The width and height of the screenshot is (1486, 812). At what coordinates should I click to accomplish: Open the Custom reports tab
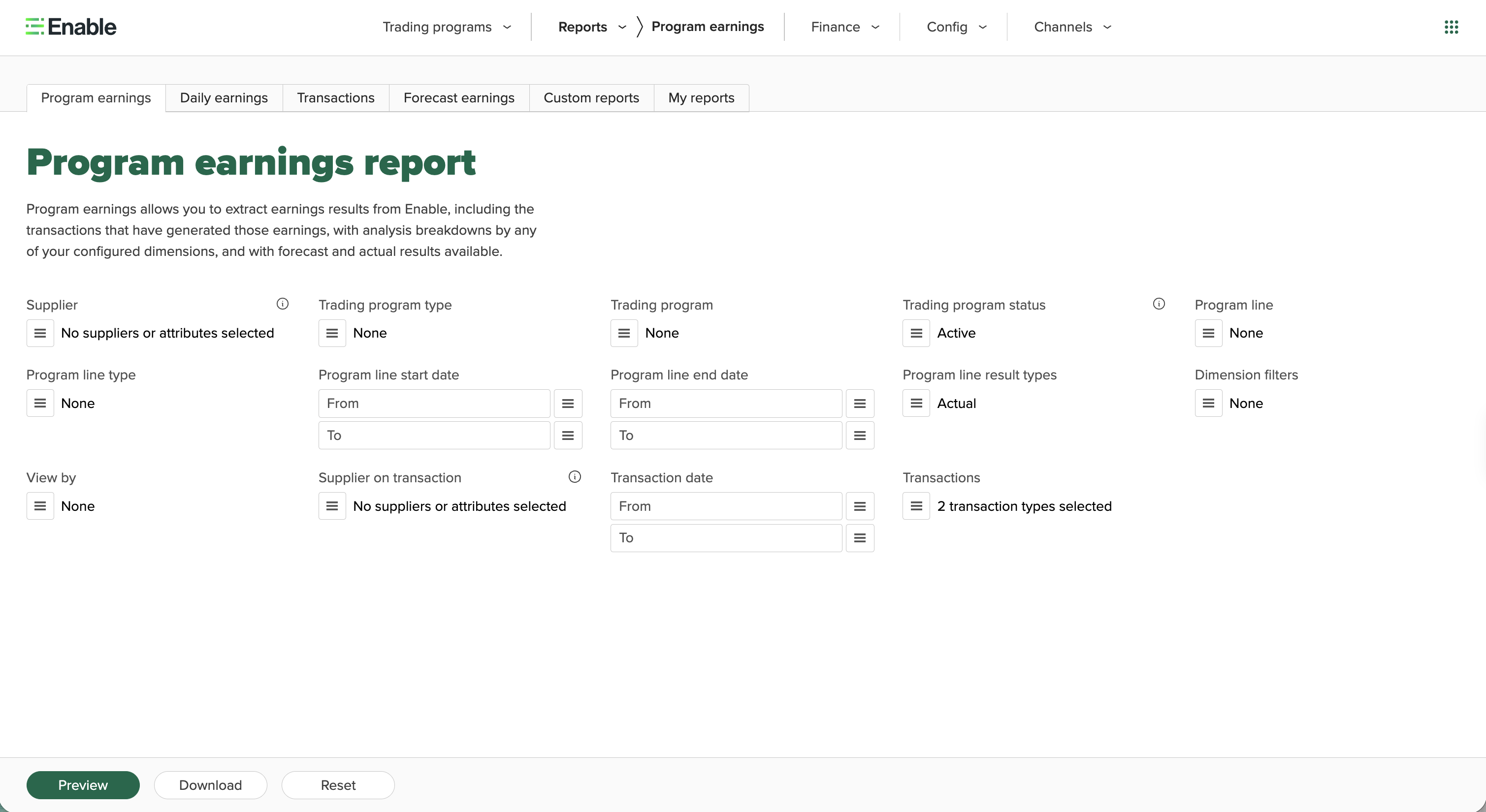pos(591,98)
